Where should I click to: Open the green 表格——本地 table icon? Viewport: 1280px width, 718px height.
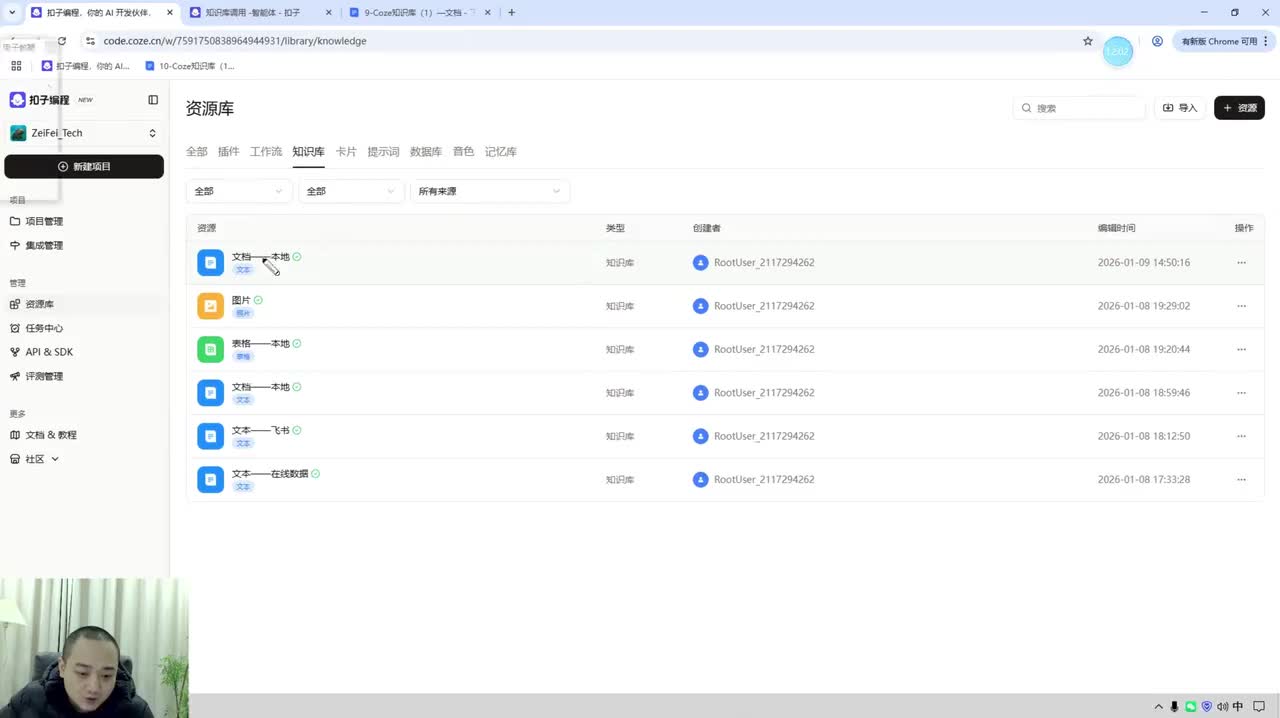coord(210,349)
